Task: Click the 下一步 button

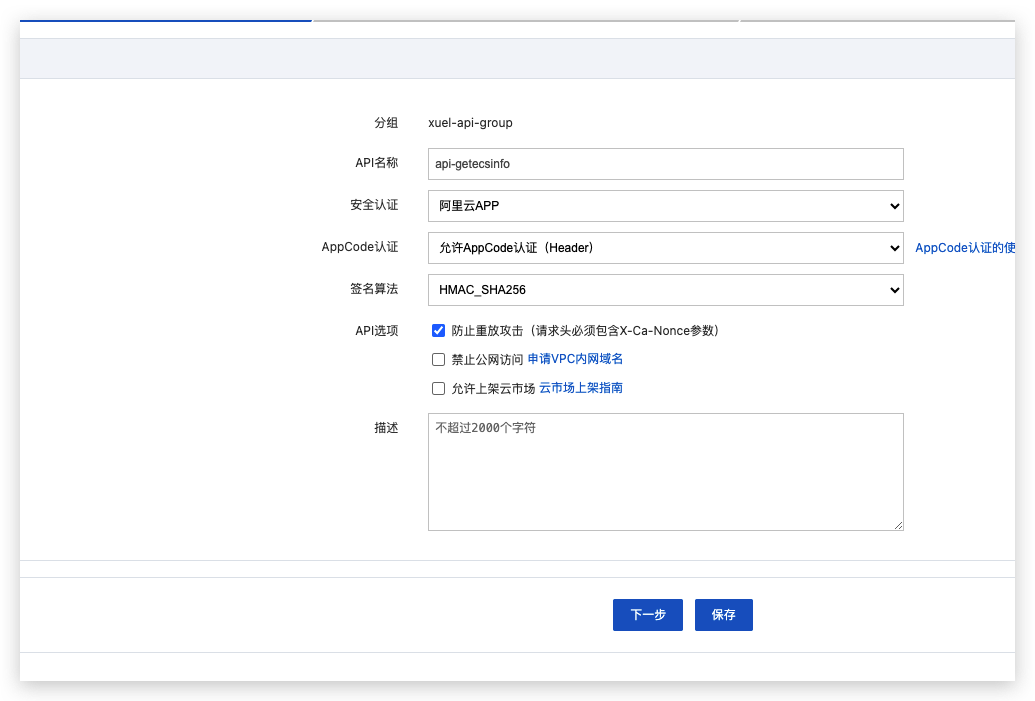Action: click(x=647, y=615)
